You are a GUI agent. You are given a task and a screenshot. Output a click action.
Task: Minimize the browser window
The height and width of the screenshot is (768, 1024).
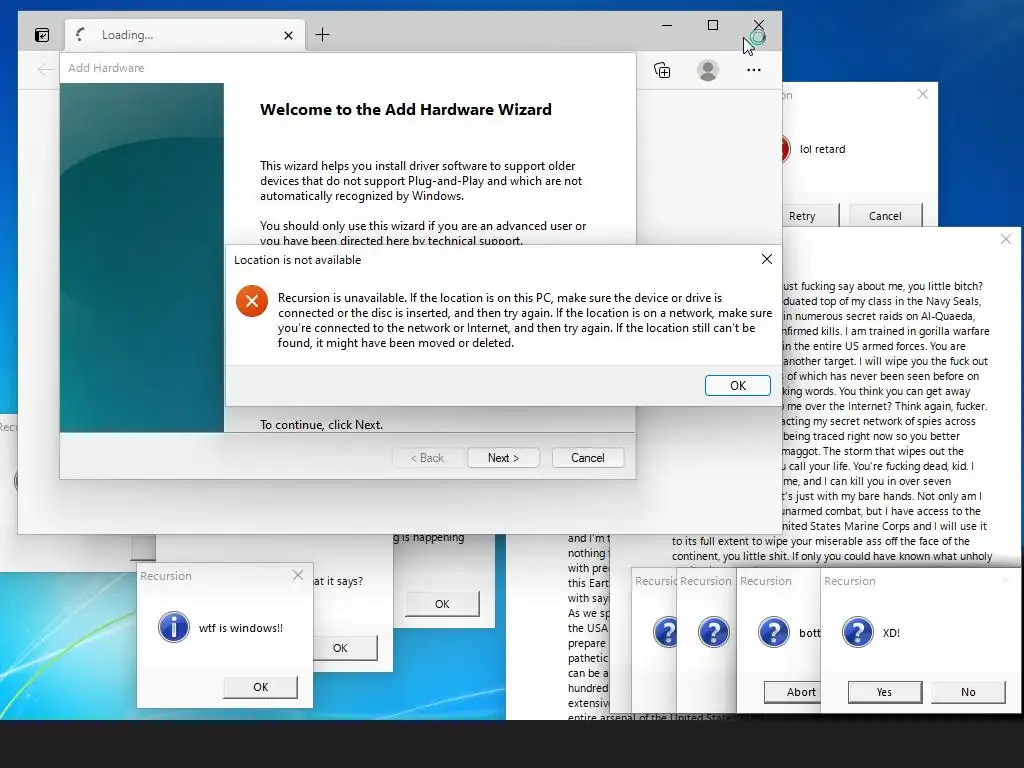[667, 25]
